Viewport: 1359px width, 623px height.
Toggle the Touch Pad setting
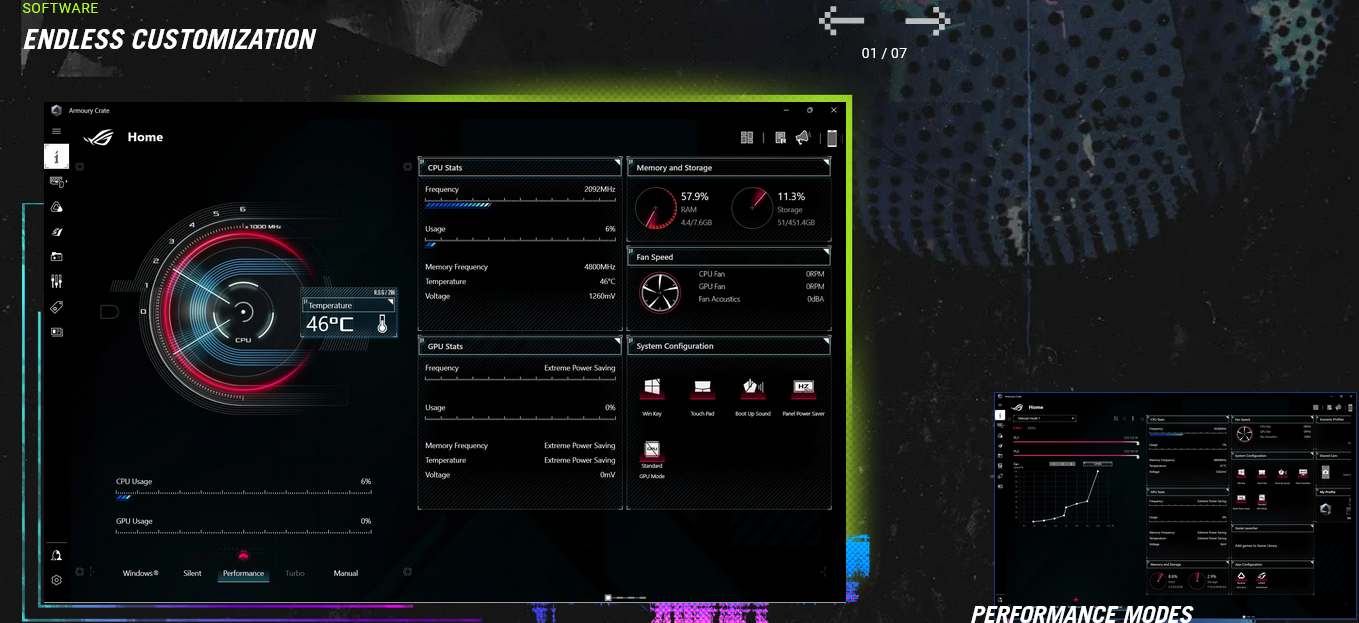[702, 390]
